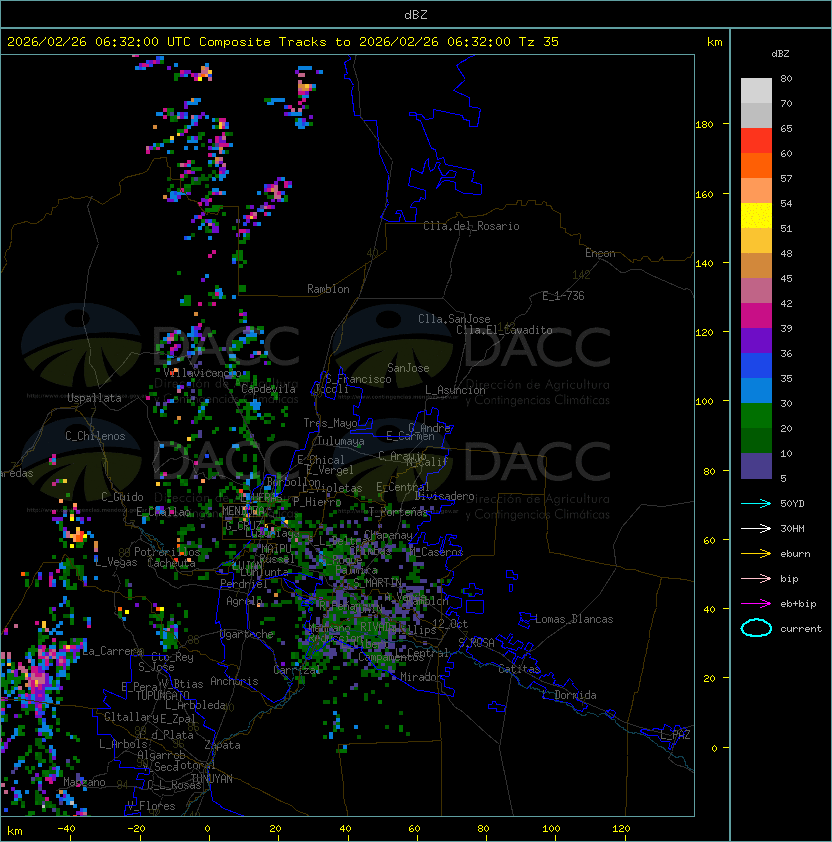Click the 'C_Chilenos' map label
832x842 pixels.
95,436
